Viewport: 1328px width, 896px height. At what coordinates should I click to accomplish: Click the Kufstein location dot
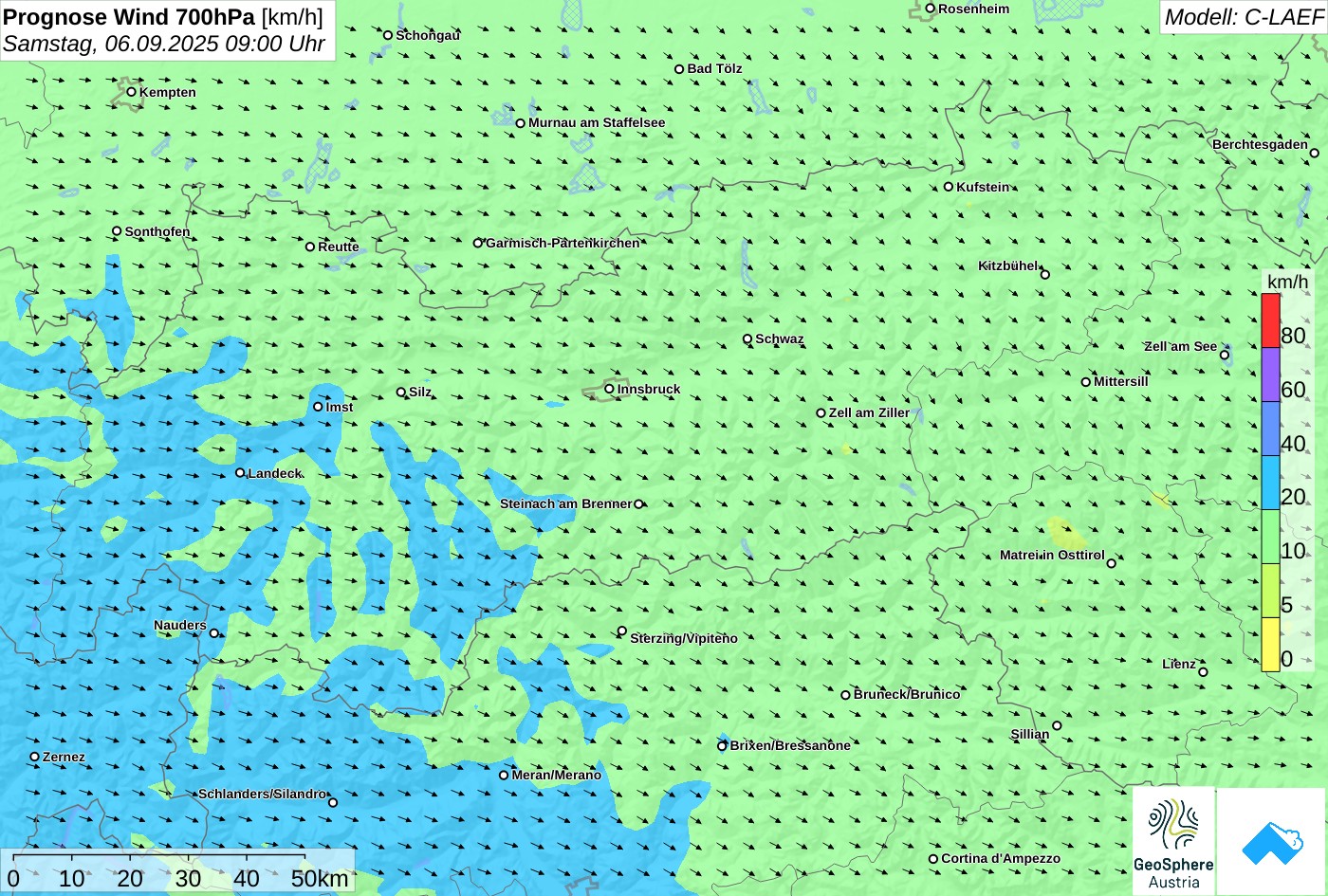coord(948,187)
